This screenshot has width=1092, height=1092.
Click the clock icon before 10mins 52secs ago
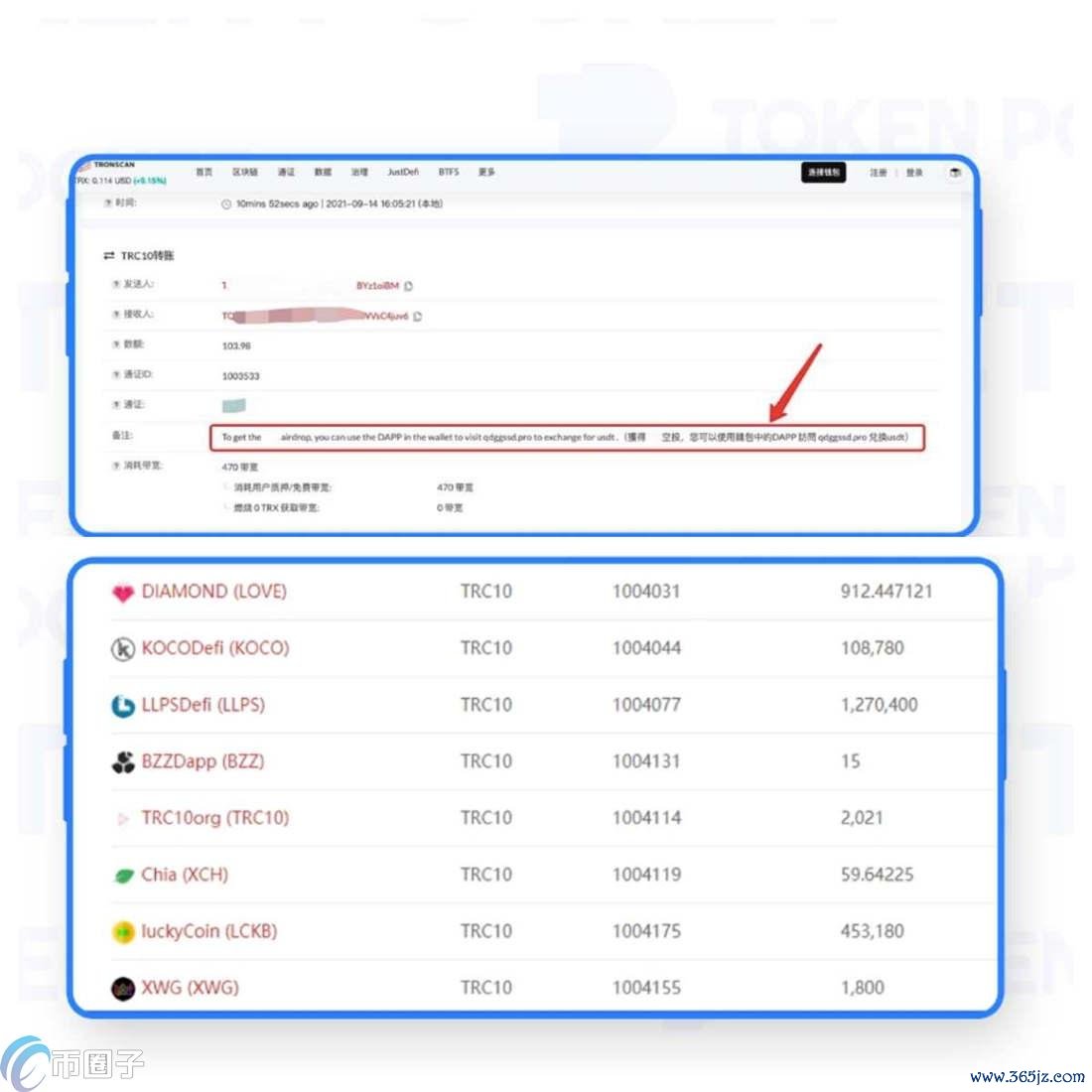226,205
